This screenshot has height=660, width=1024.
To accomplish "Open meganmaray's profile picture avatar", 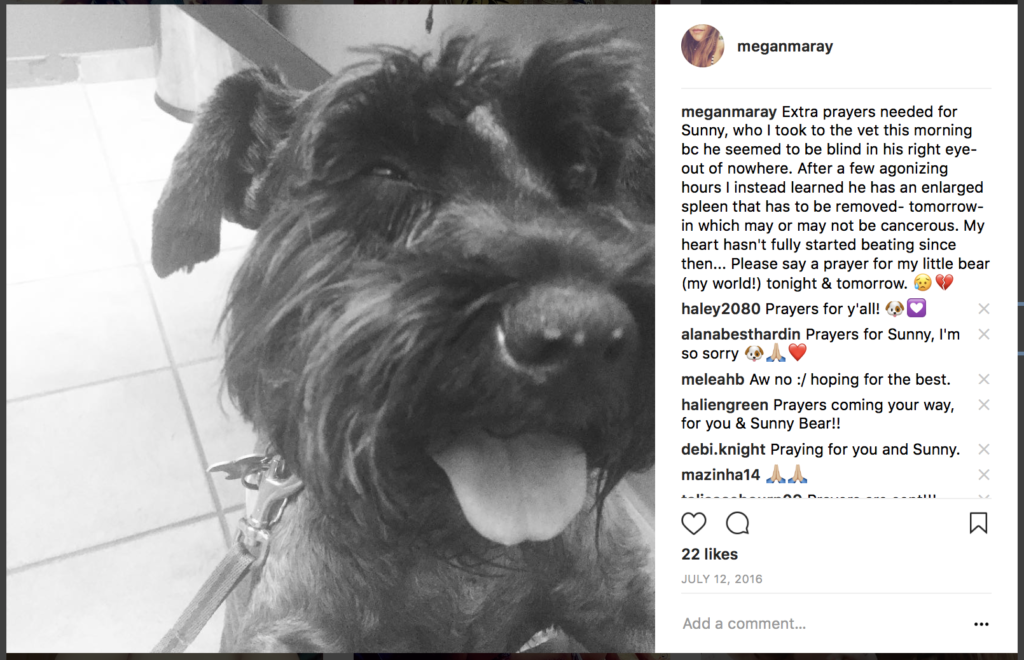I will pyautogui.click(x=703, y=46).
